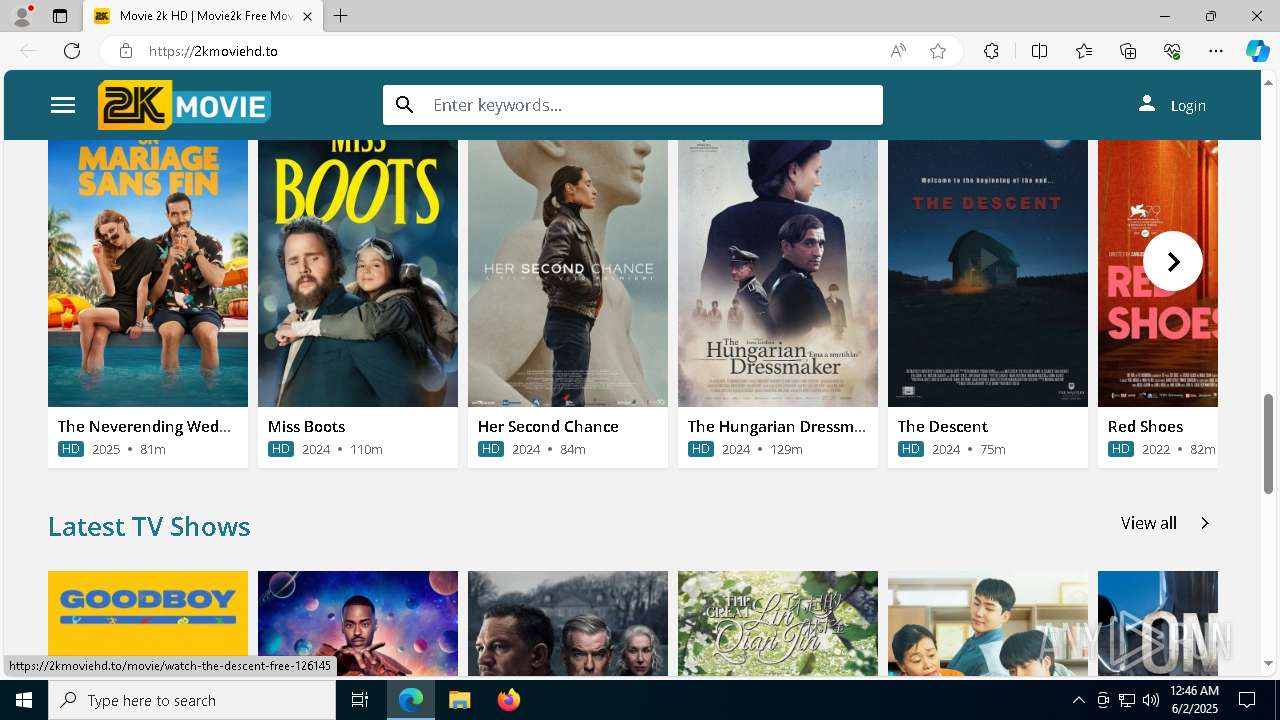Click the page vertical scrollbar thumb

point(1269,443)
